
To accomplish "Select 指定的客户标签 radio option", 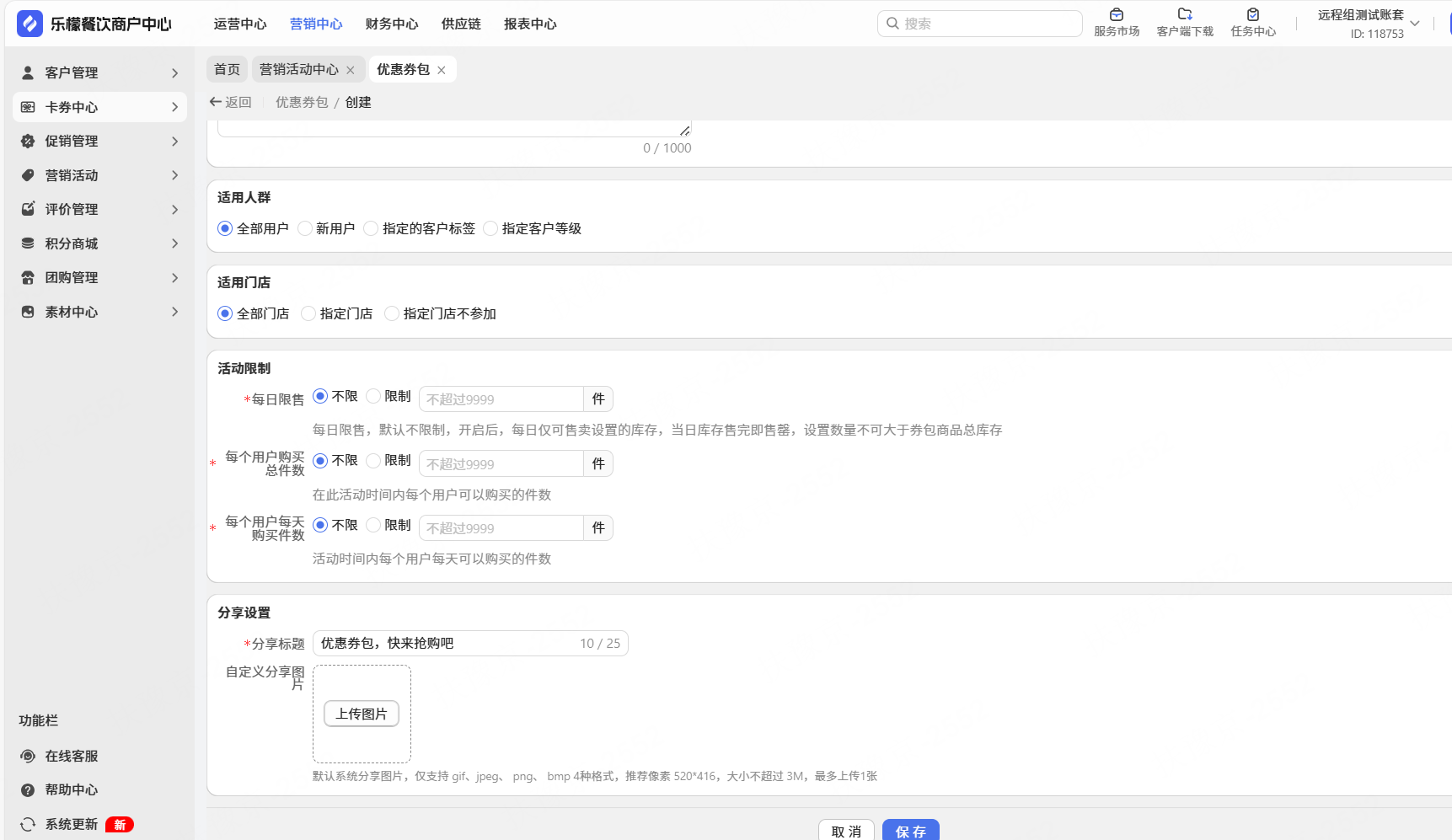I will 371,228.
